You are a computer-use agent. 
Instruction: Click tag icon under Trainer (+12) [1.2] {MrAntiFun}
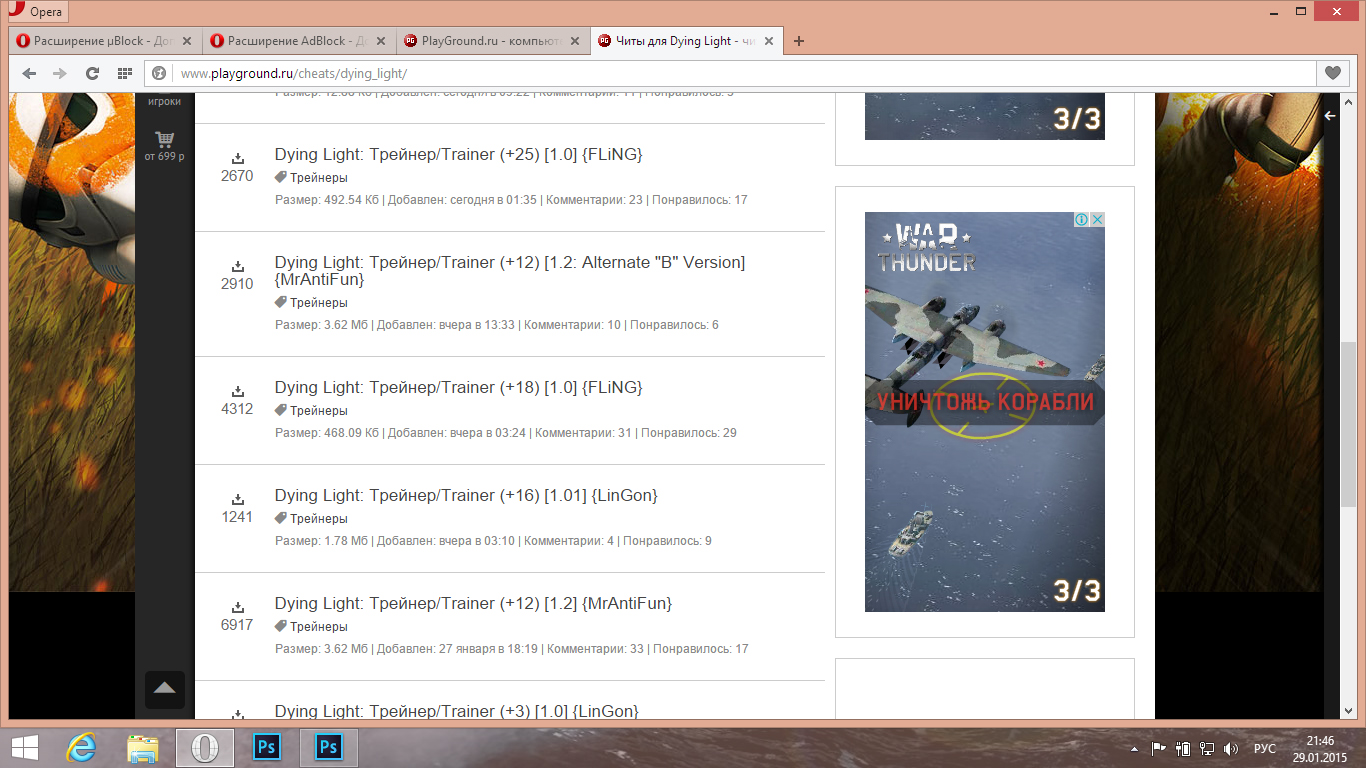281,626
